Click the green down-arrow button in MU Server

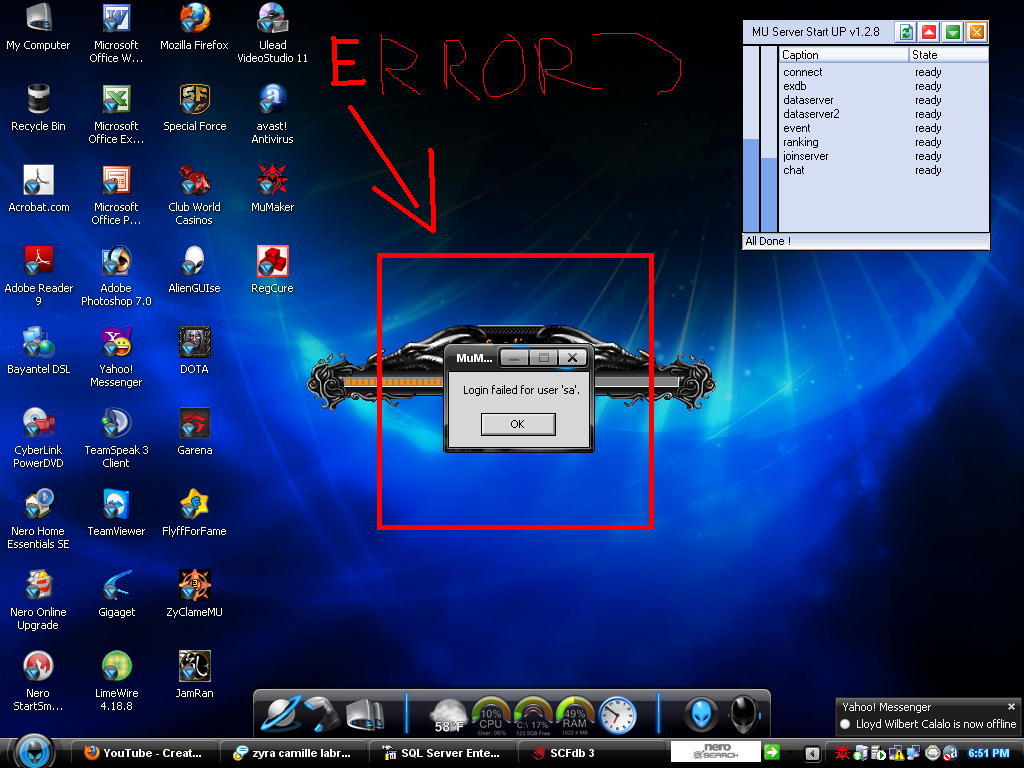[x=953, y=32]
